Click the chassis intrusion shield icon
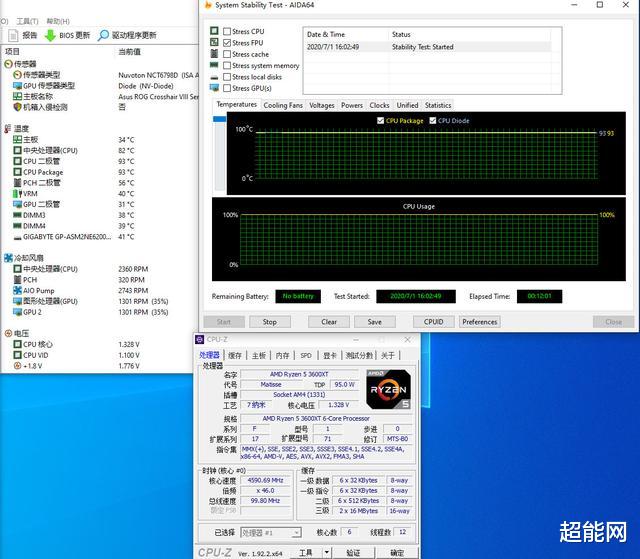Viewport: 640px width, 559px height. pyautogui.click(x=17, y=107)
